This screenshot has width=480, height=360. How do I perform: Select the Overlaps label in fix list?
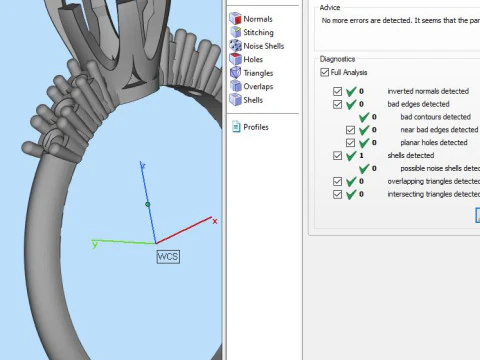click(x=258, y=87)
